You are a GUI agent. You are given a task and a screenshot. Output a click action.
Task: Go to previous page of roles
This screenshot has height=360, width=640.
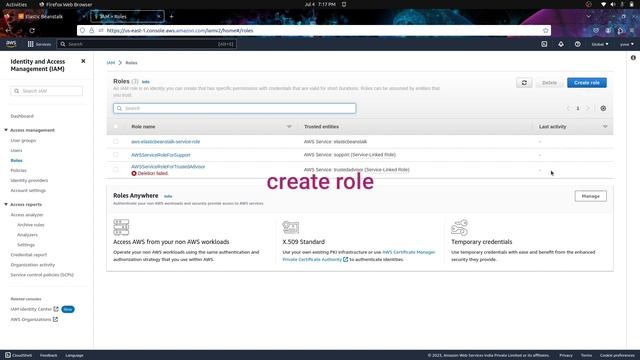coord(568,109)
